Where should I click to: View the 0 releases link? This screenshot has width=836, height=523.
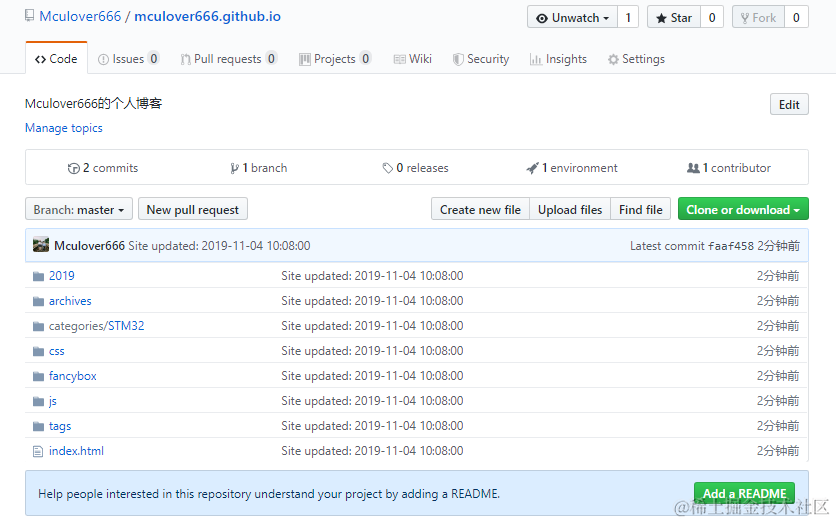(x=416, y=168)
